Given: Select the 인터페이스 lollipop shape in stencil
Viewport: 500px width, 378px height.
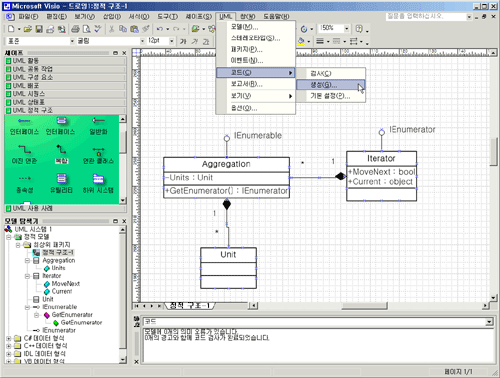Looking at the screenshot, I should (x=24, y=126).
